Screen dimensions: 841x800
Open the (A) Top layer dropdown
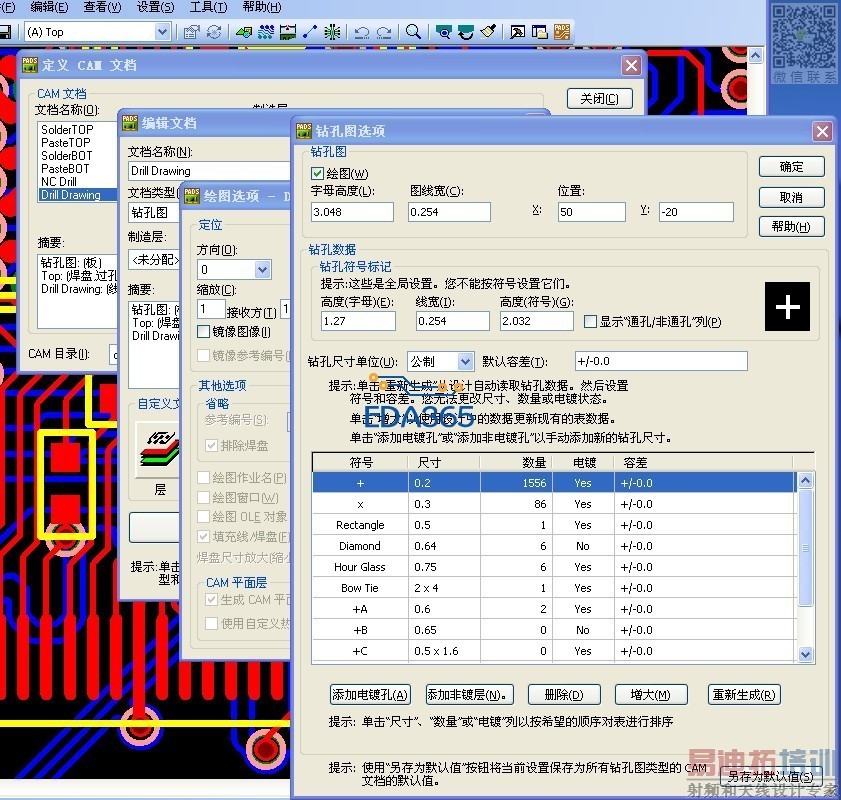pos(163,32)
